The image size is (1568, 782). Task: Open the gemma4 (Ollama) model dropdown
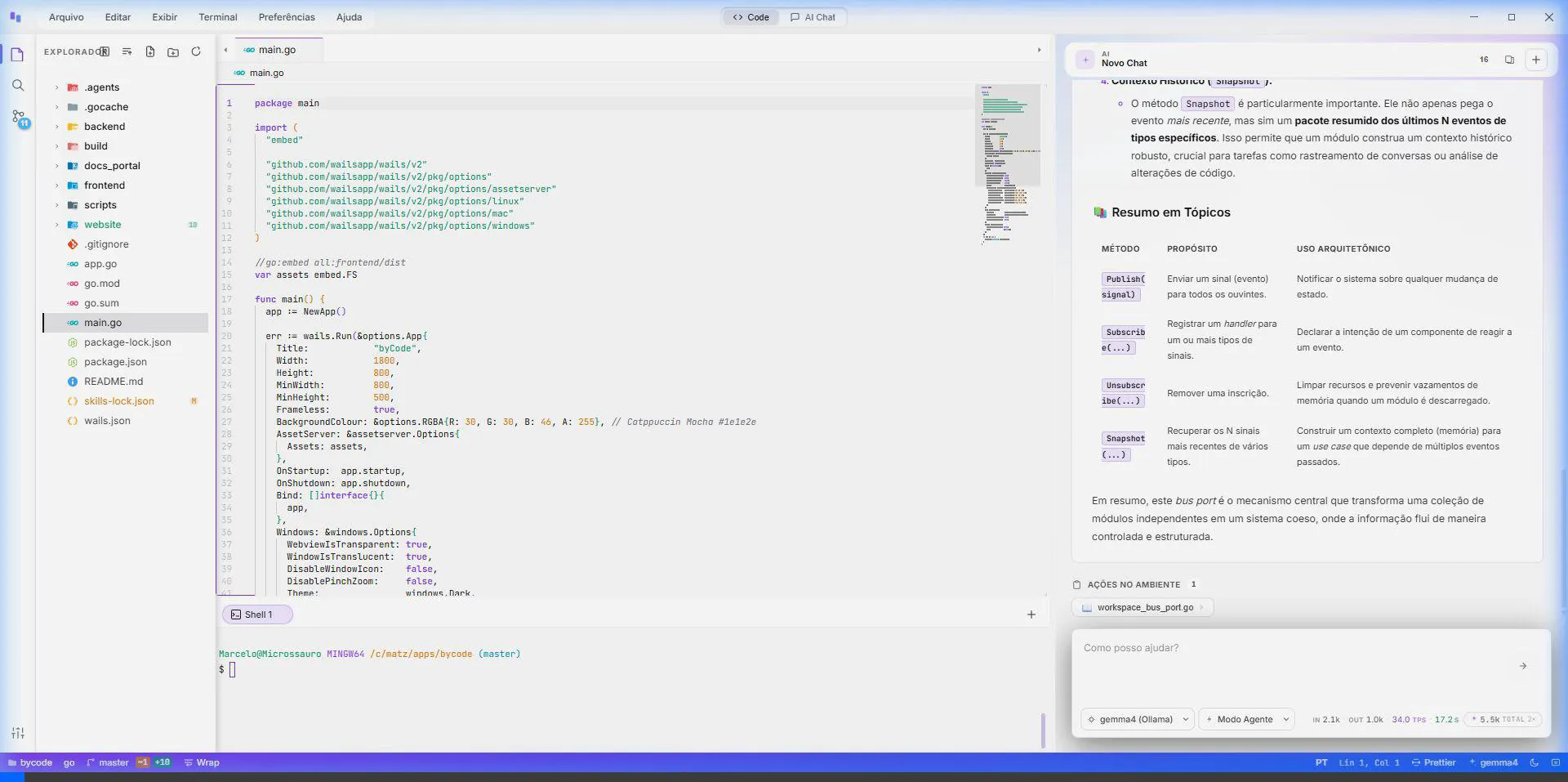tap(1137, 719)
